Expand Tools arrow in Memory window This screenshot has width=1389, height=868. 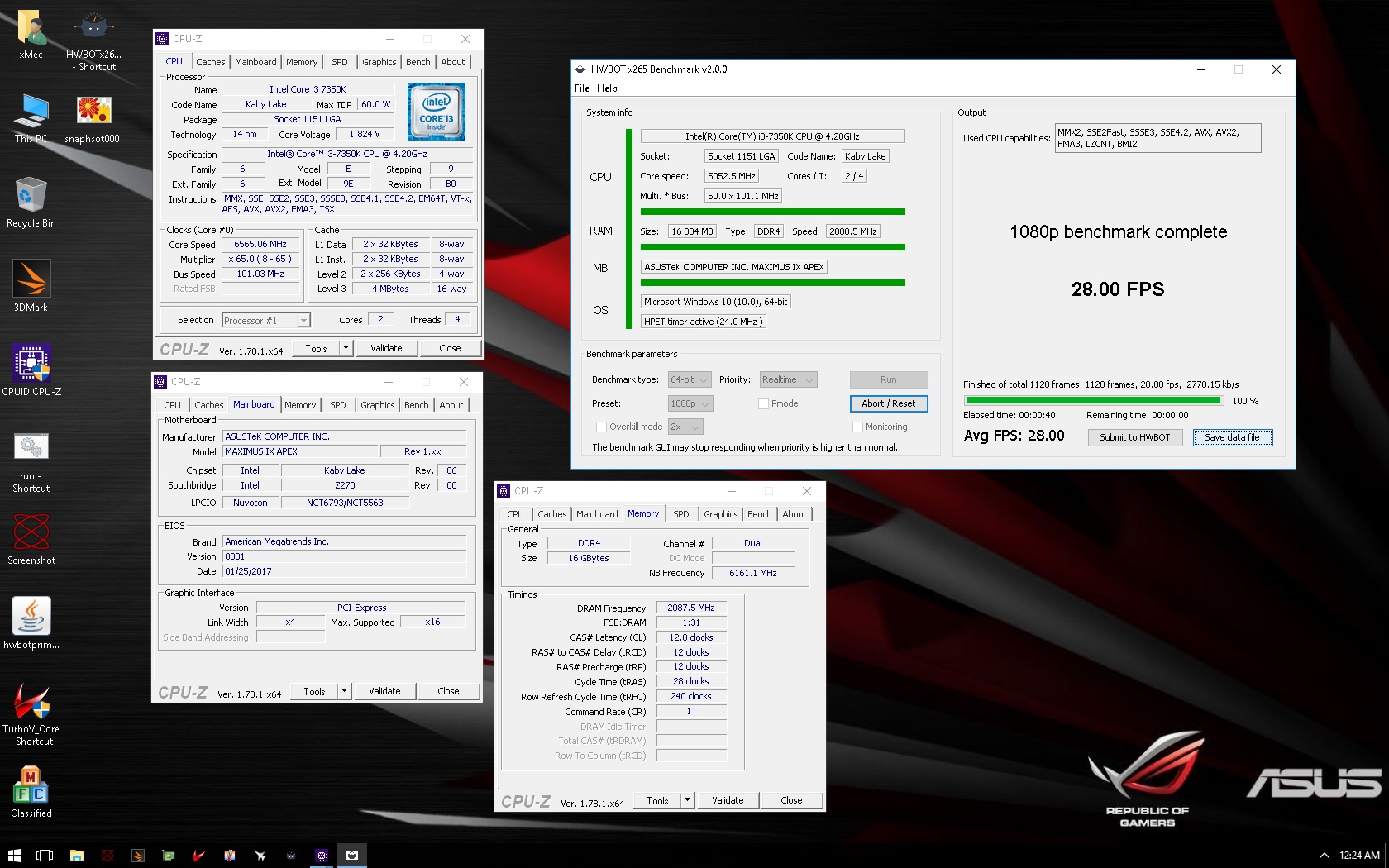(x=687, y=800)
